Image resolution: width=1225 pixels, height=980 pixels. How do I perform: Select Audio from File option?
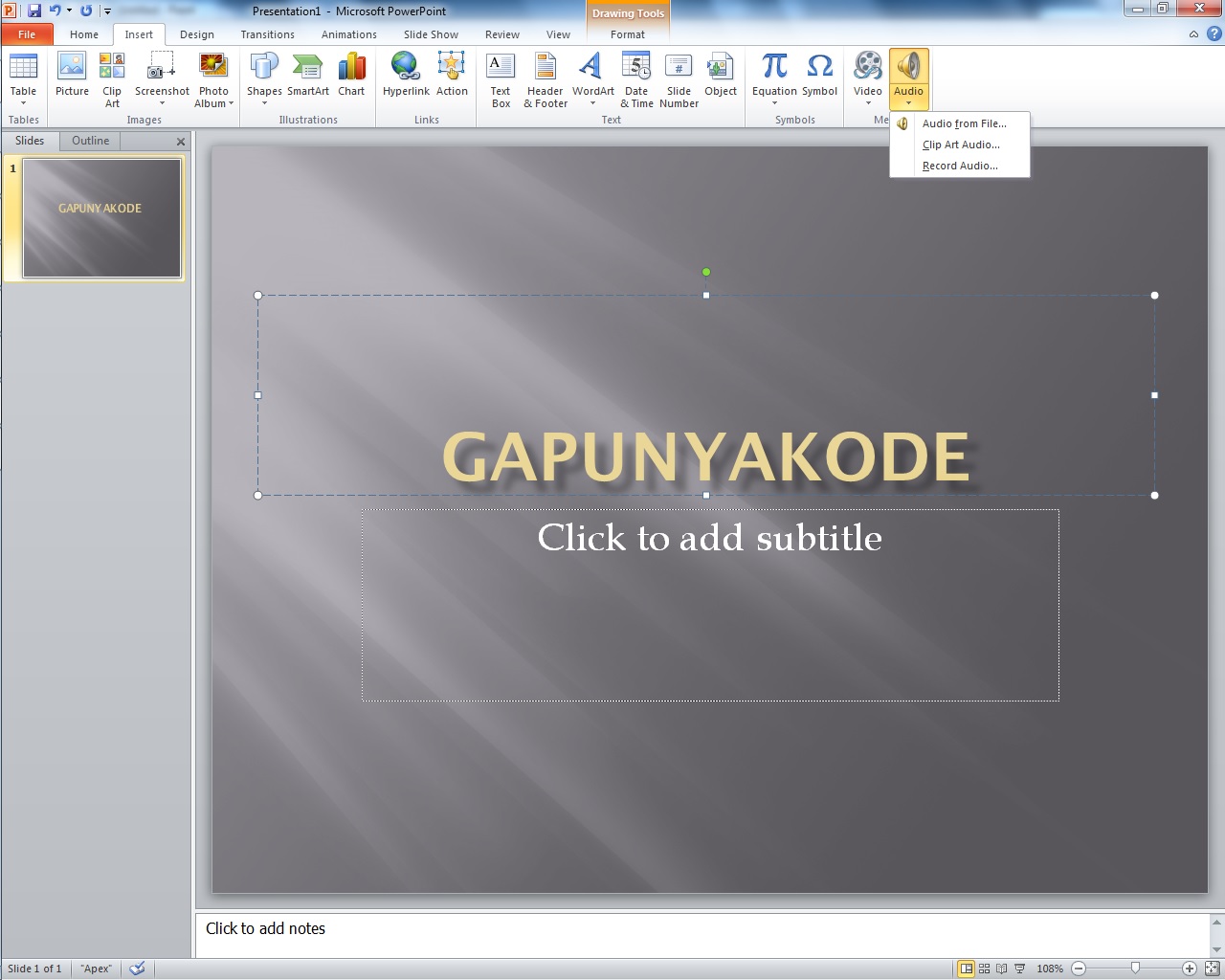963,123
